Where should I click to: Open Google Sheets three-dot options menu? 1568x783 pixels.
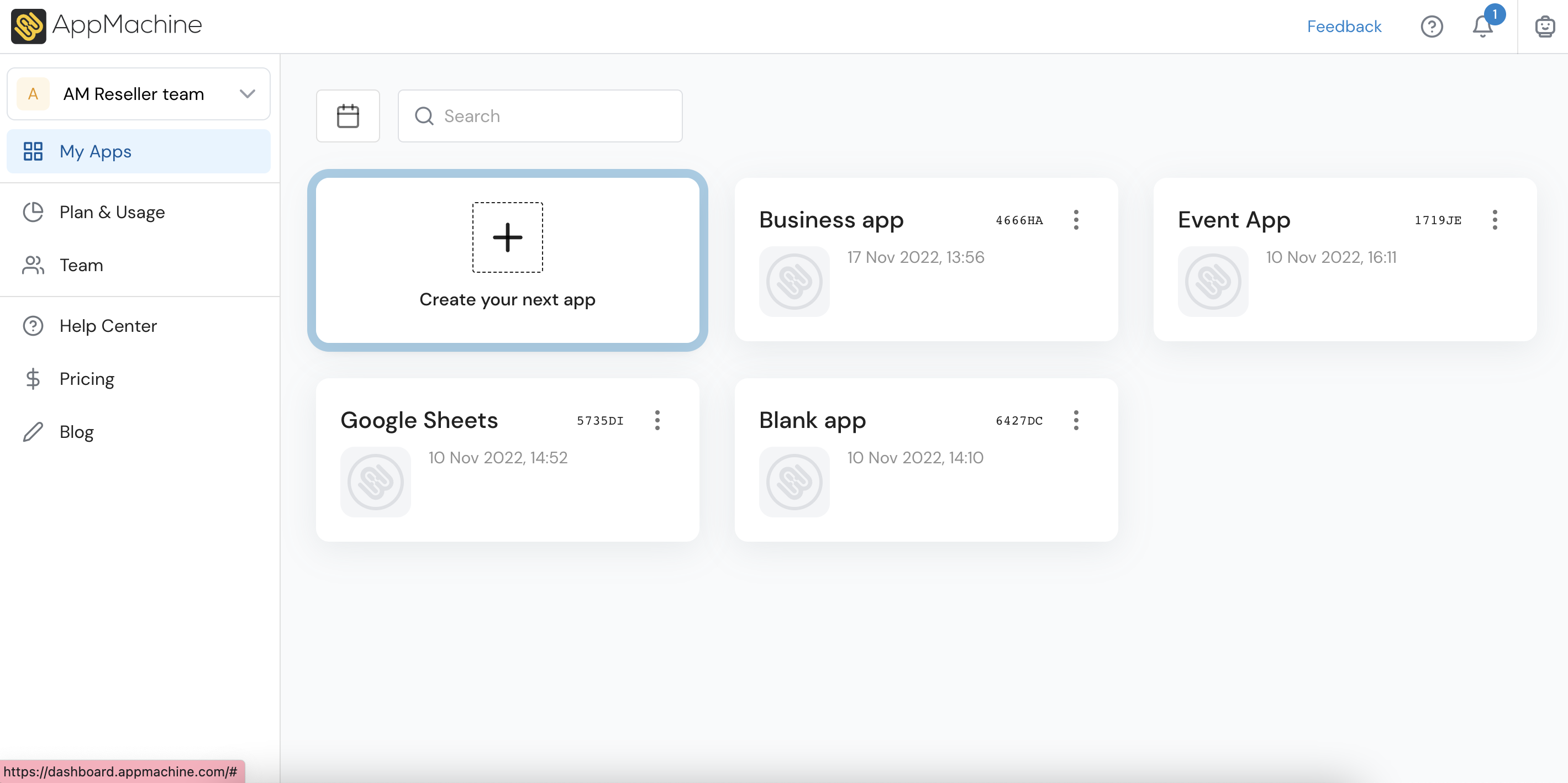657,420
